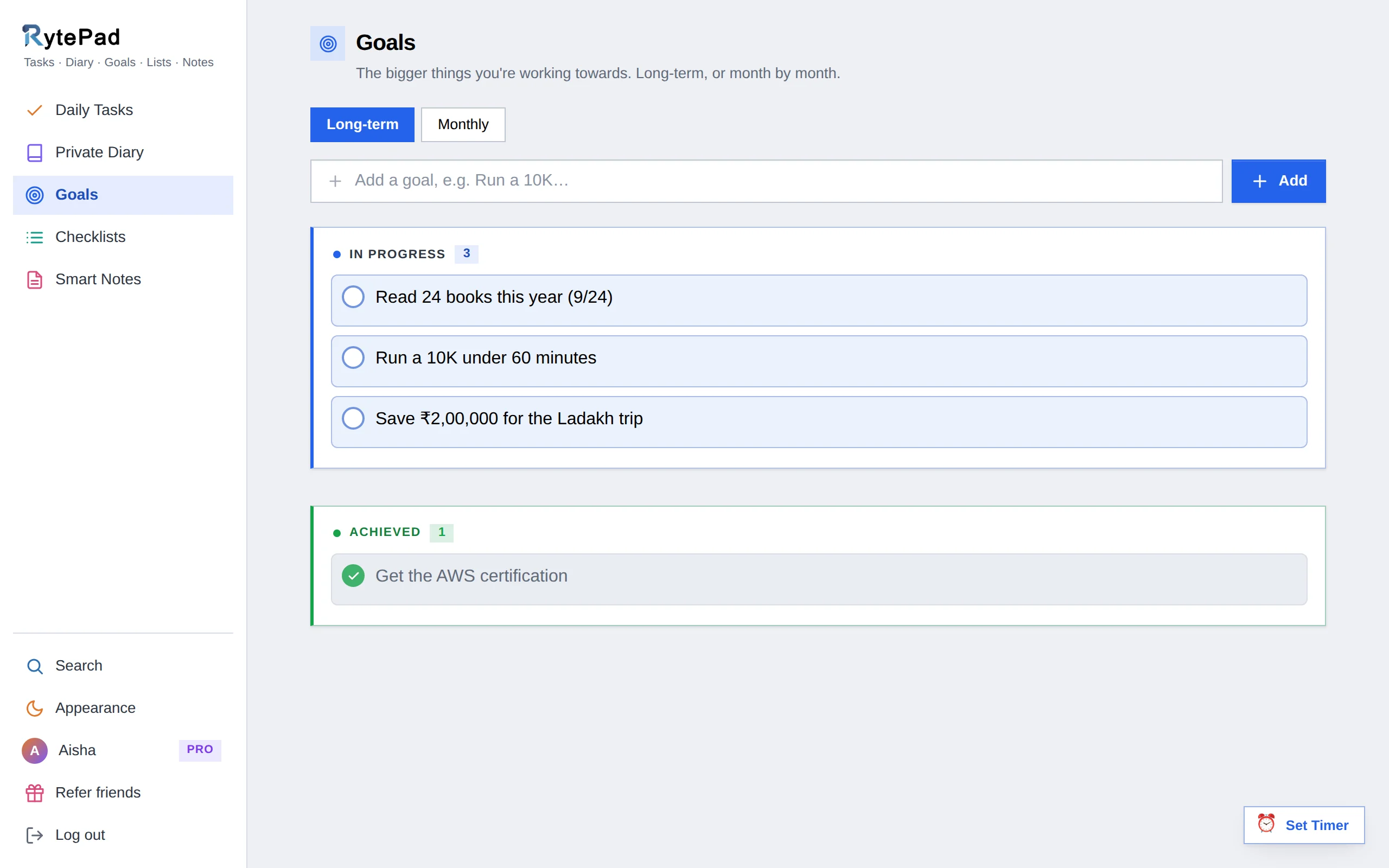Screen dimensions: 1389x868
Task: Click Aisha's avatar circle
Action: 34,750
